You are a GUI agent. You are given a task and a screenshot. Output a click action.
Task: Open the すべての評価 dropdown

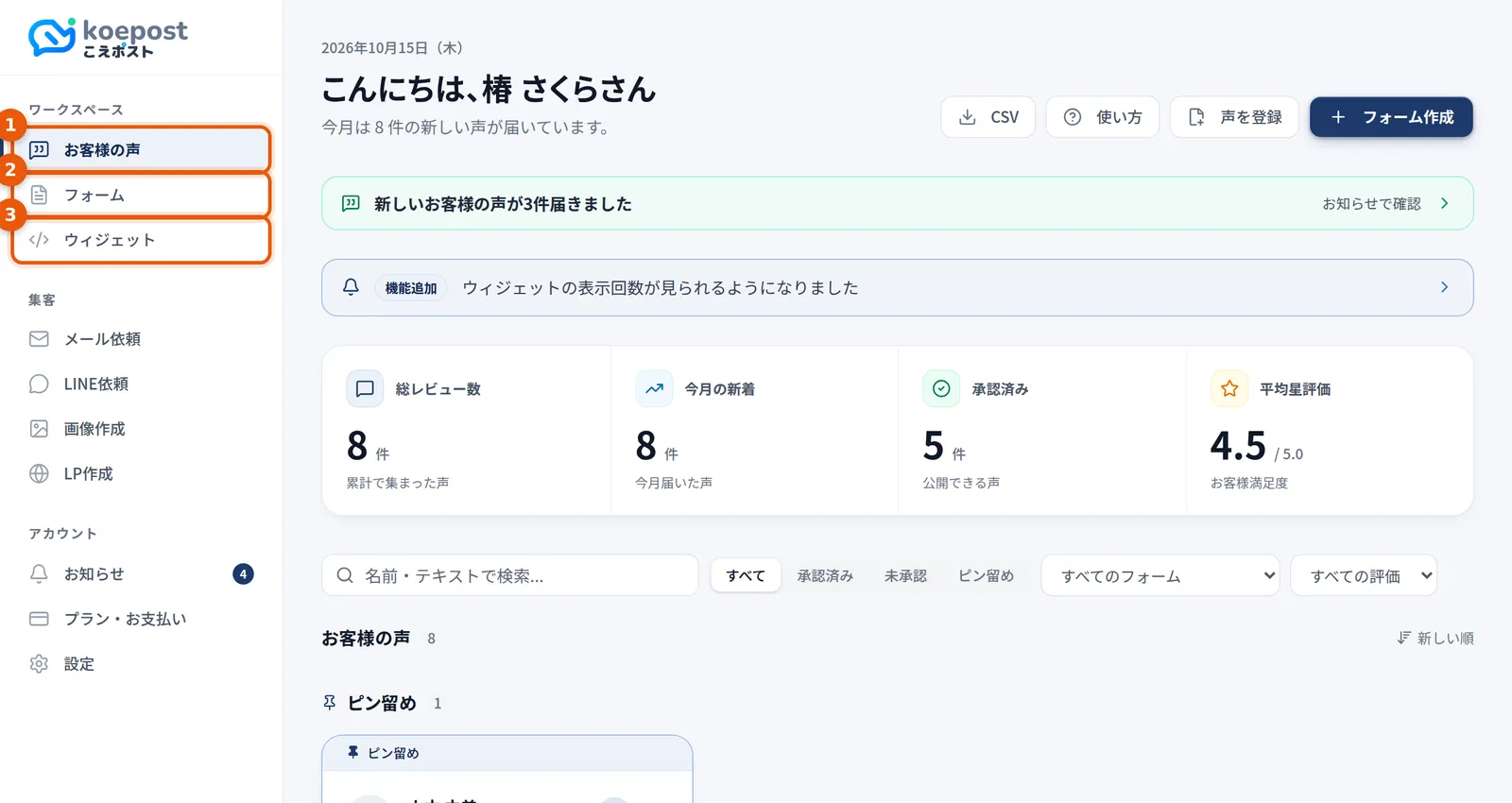(x=1364, y=575)
